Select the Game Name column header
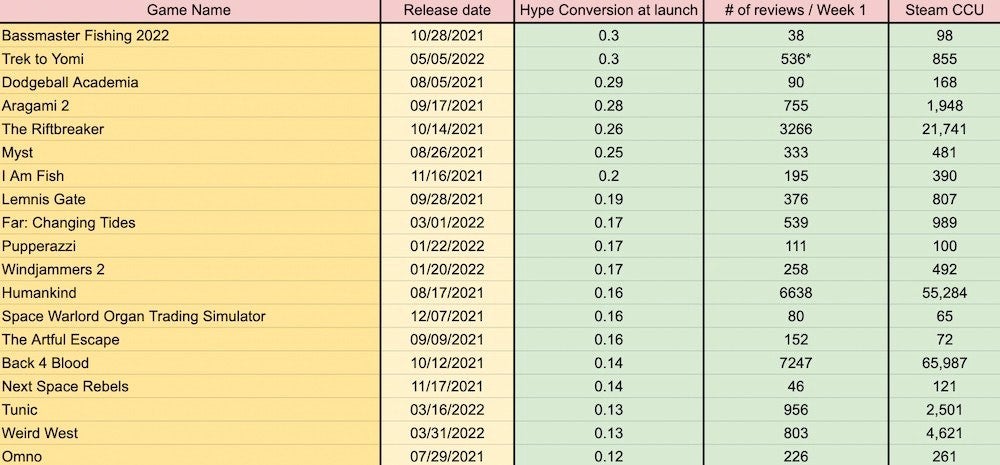The width and height of the screenshot is (1000, 465). [x=190, y=11]
